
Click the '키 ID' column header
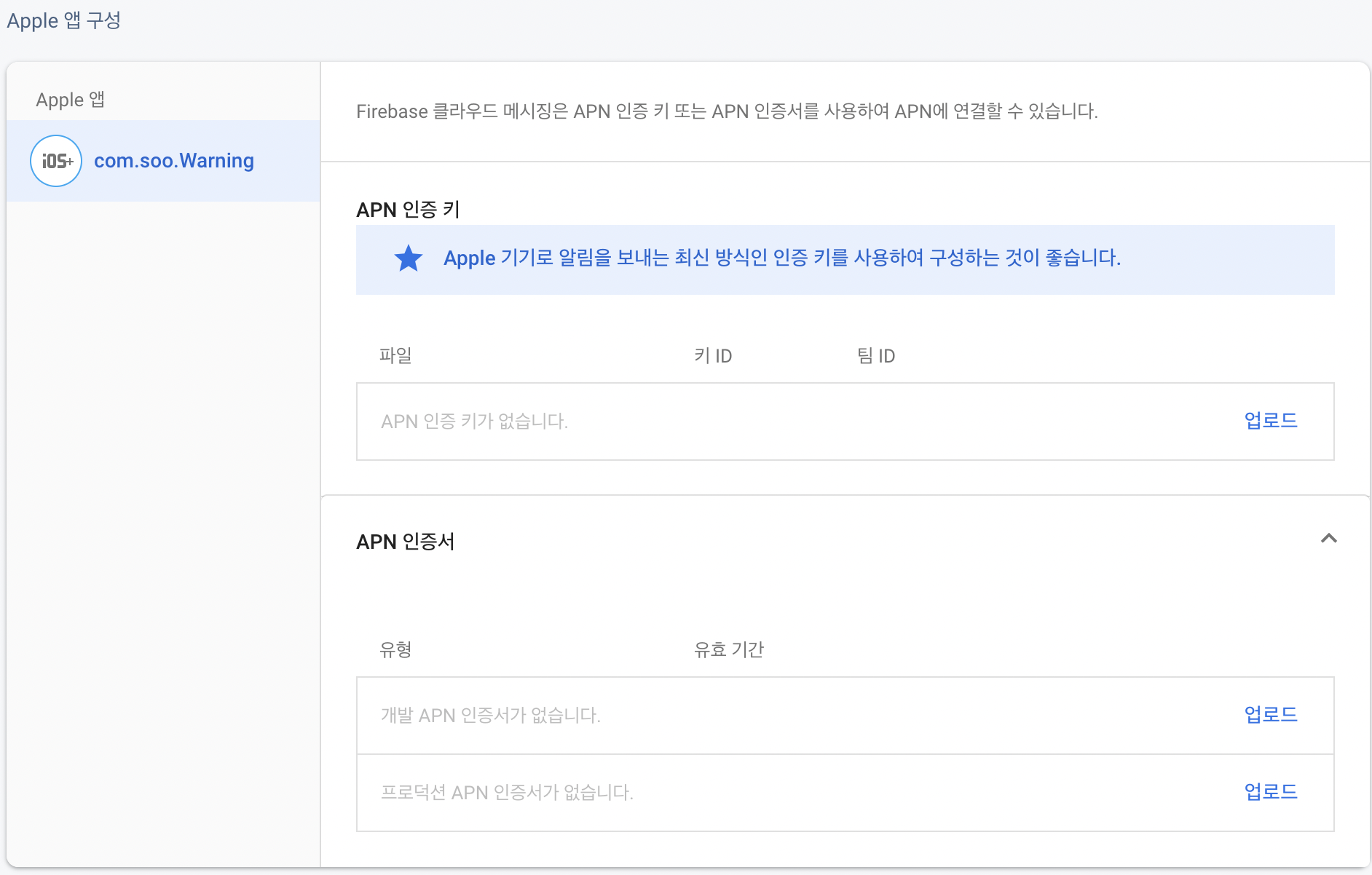click(713, 356)
